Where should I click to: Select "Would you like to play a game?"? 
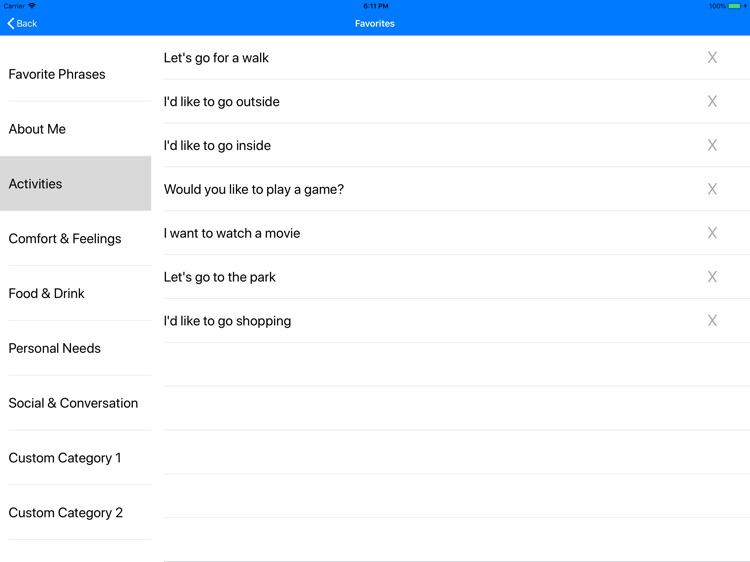(x=254, y=189)
